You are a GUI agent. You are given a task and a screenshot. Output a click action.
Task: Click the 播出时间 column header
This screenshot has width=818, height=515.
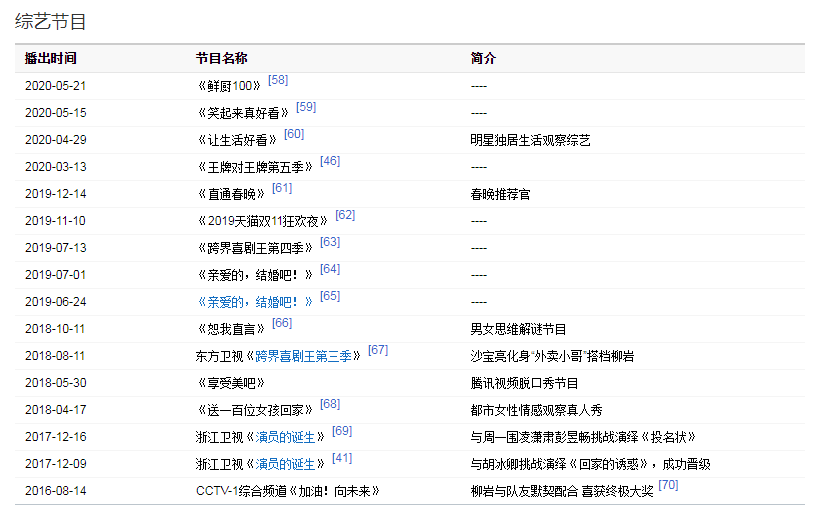tap(50, 58)
